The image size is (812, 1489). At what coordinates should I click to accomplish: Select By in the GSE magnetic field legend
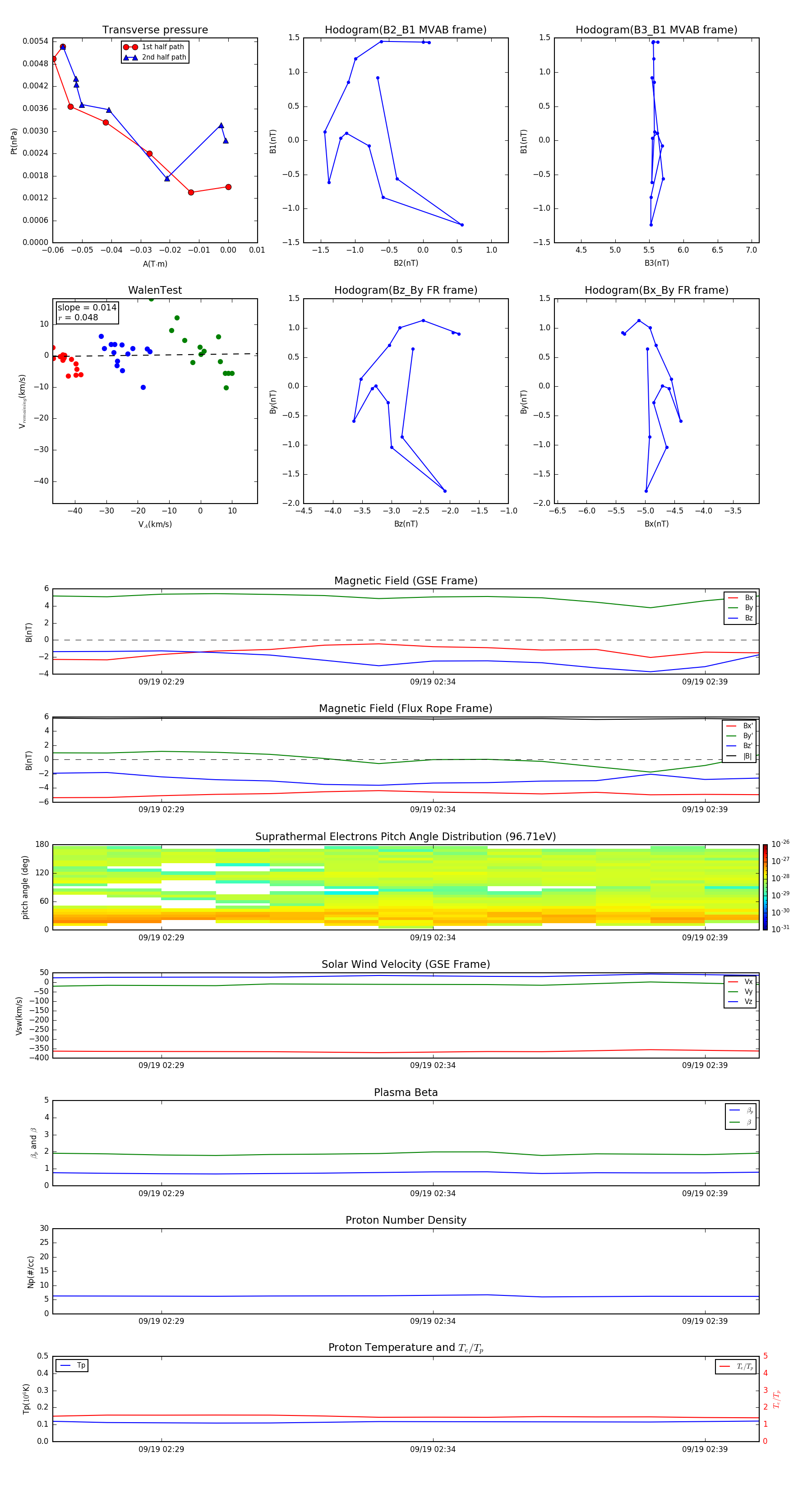point(740,607)
